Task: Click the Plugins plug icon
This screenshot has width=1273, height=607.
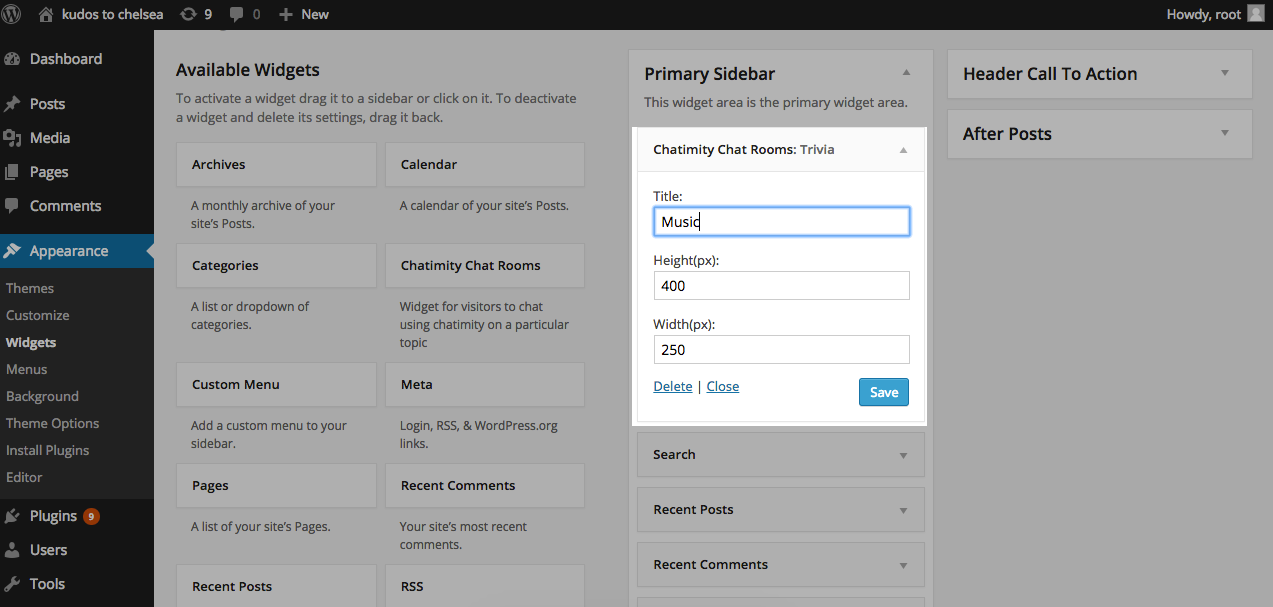Action: point(12,516)
